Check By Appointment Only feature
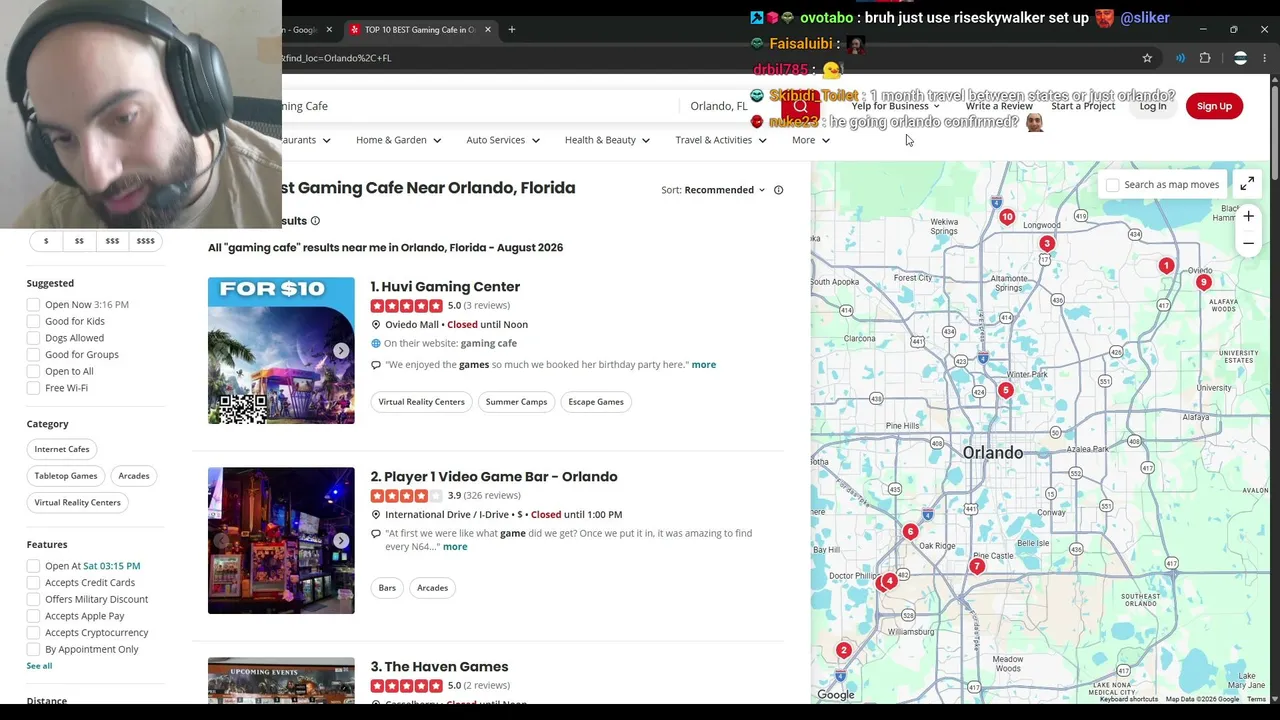This screenshot has height=720, width=1280. coord(33,649)
